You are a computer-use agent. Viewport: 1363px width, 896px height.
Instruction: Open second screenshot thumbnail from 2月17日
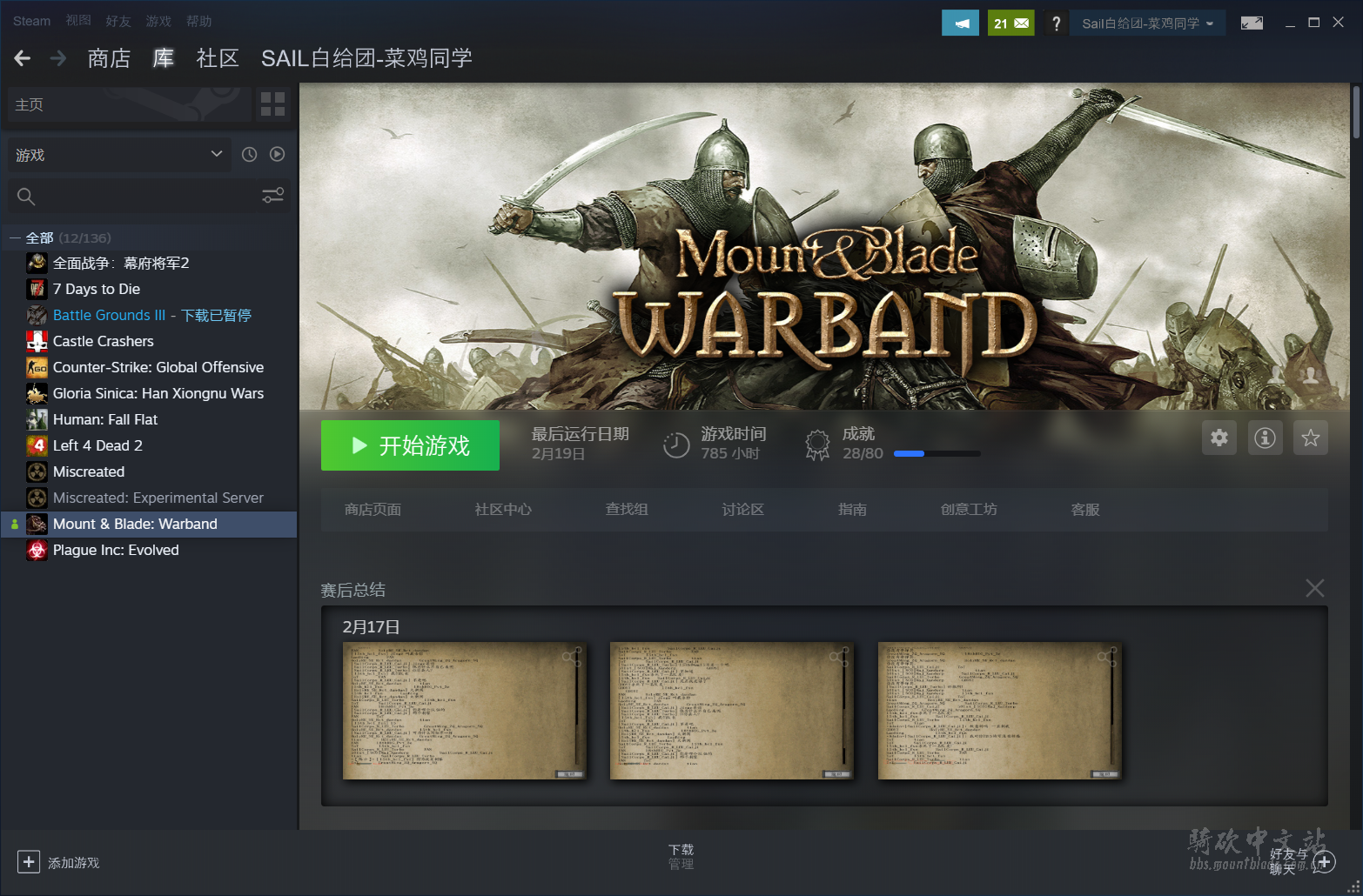pos(732,711)
